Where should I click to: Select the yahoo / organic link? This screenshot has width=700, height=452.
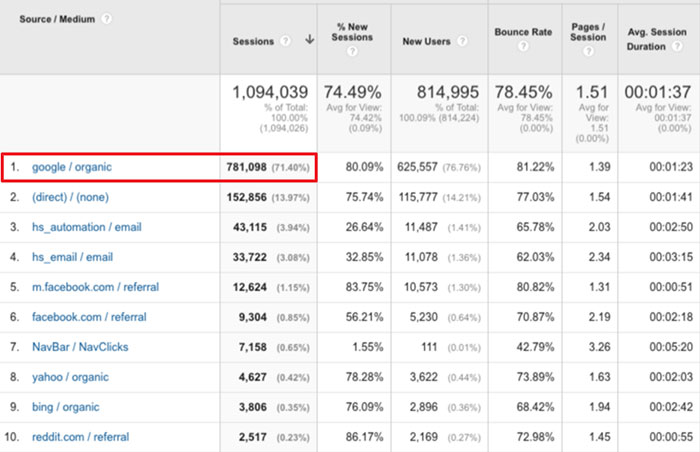click(x=70, y=377)
